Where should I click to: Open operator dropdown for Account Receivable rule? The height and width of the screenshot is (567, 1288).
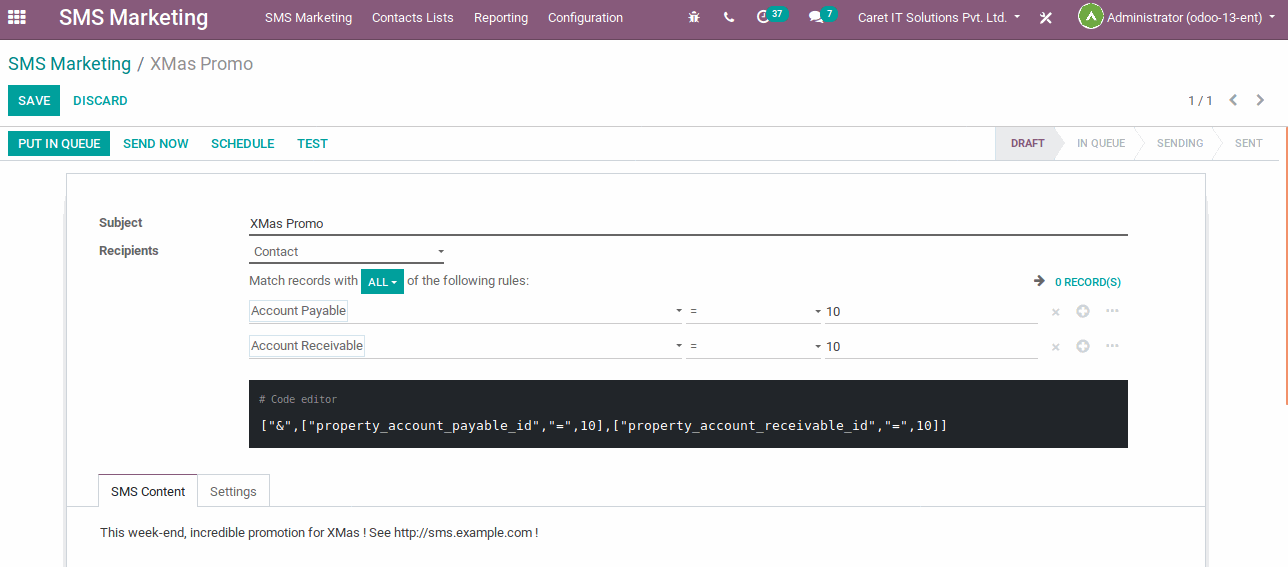pos(753,346)
